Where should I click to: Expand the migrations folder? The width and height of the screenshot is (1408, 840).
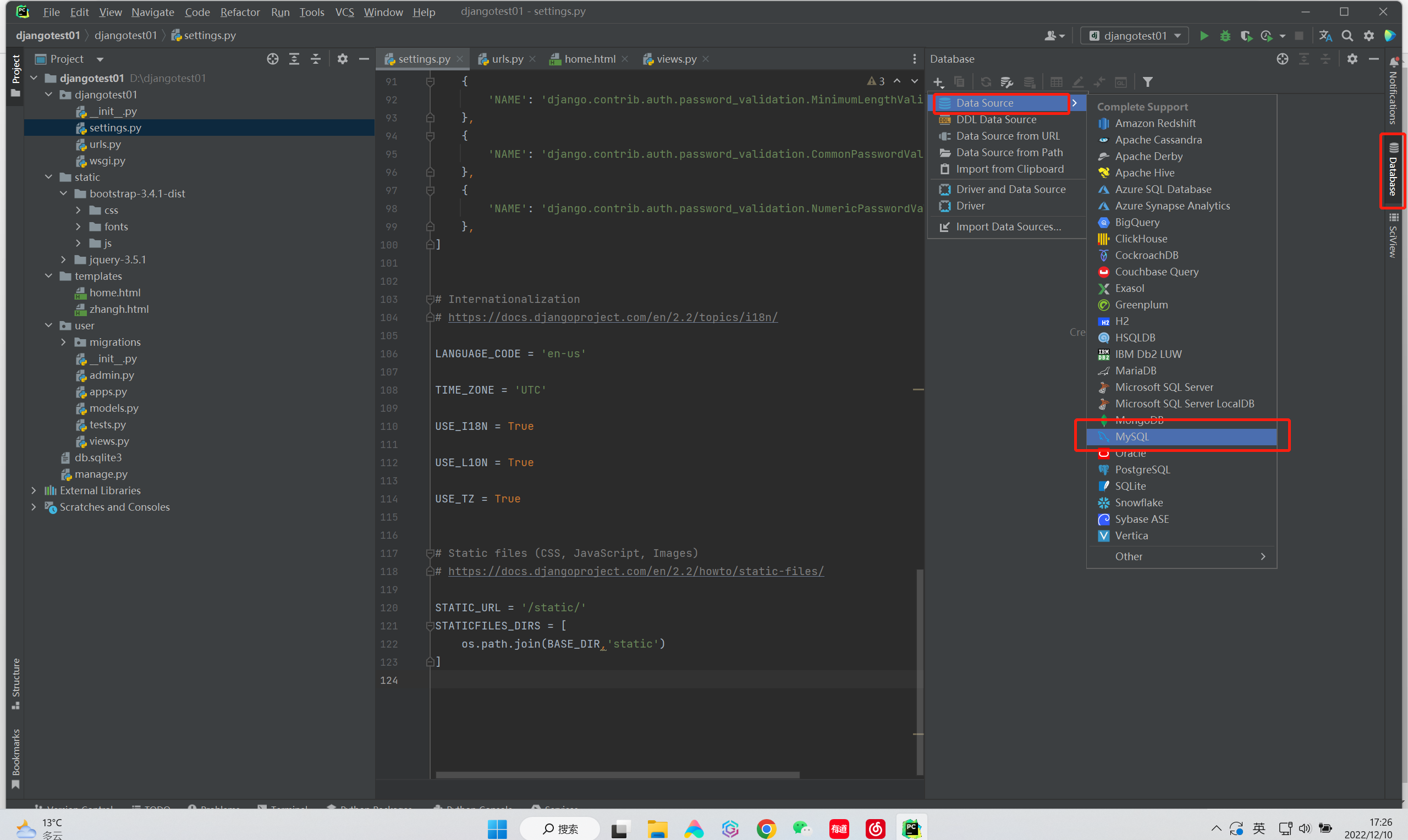63,342
